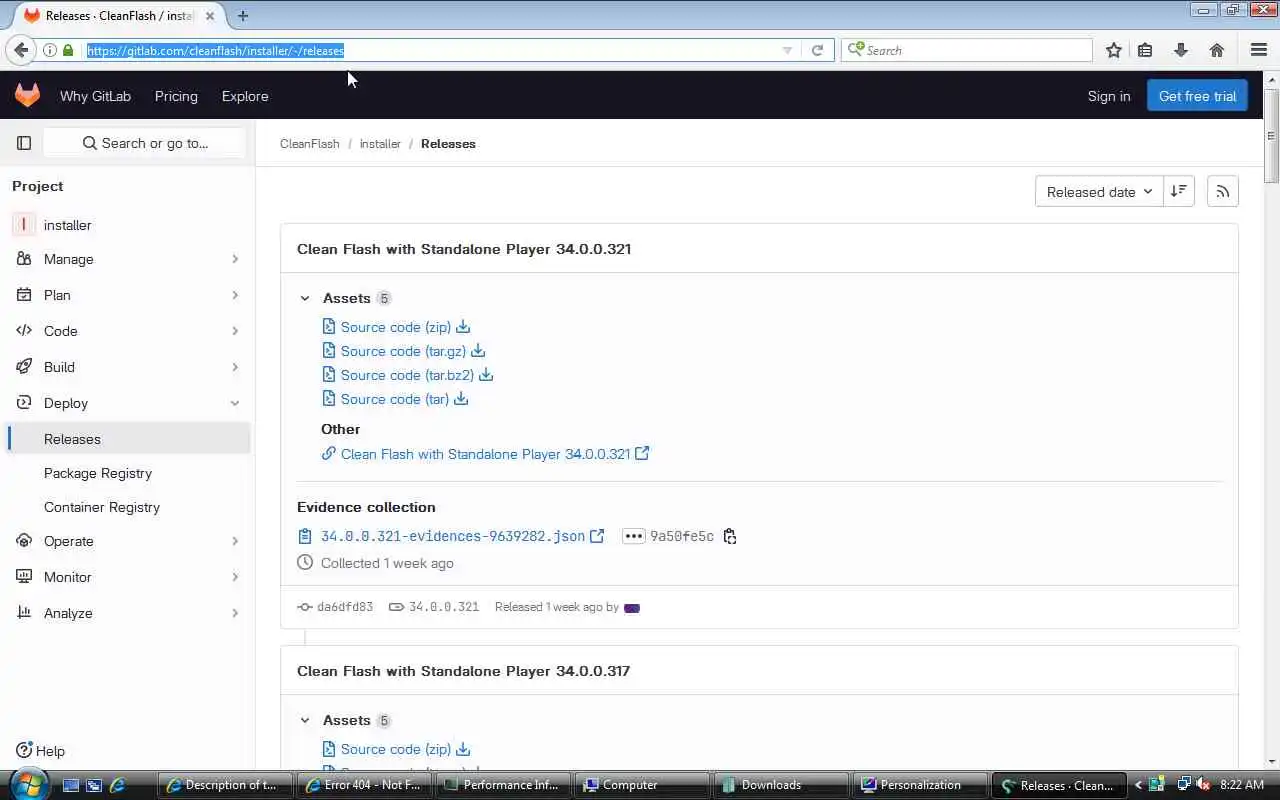Open the Help link in sidebar
Viewport: 1280px width, 800px height.
pyautogui.click(x=41, y=751)
